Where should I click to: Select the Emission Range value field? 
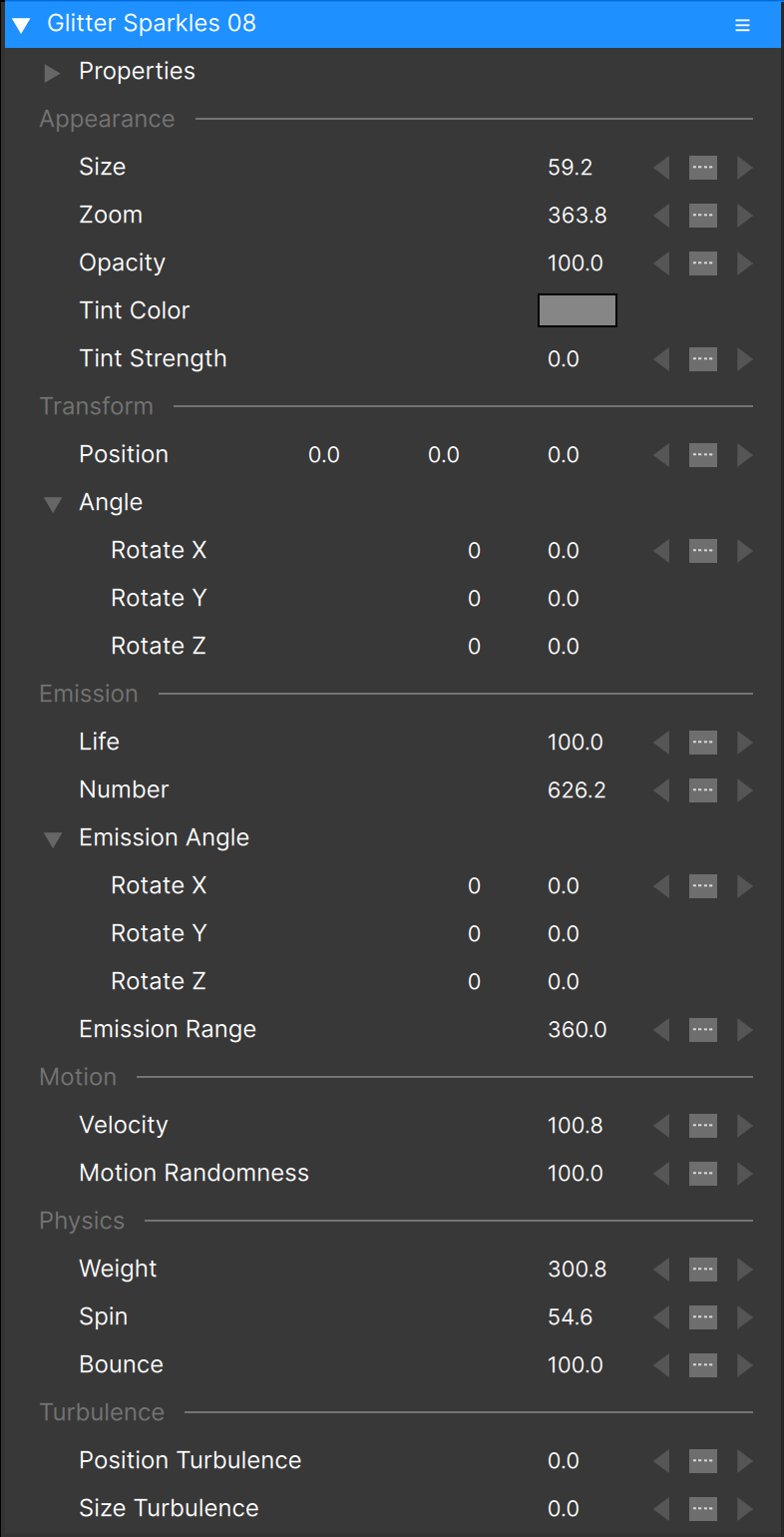point(578,1029)
